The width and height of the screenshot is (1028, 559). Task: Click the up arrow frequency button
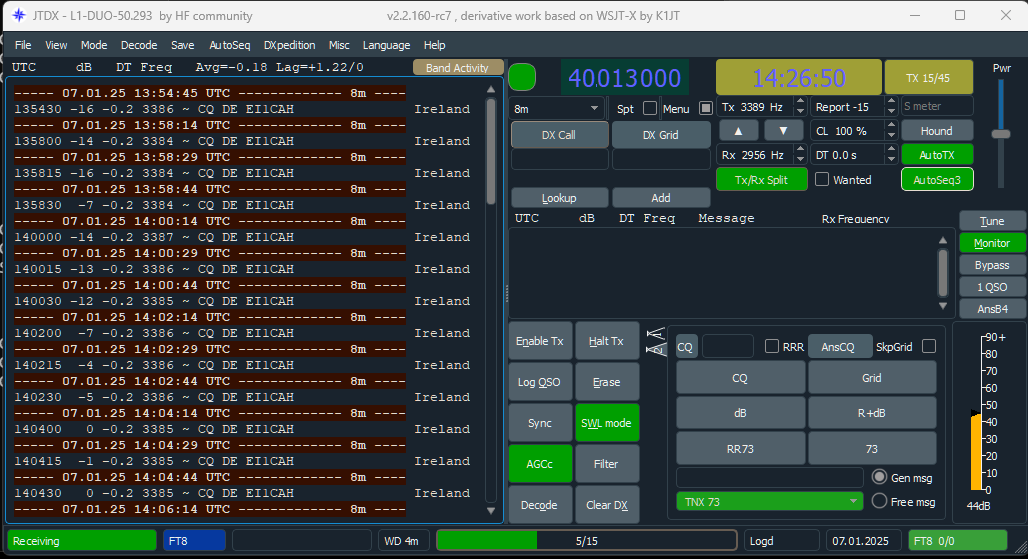(738, 130)
